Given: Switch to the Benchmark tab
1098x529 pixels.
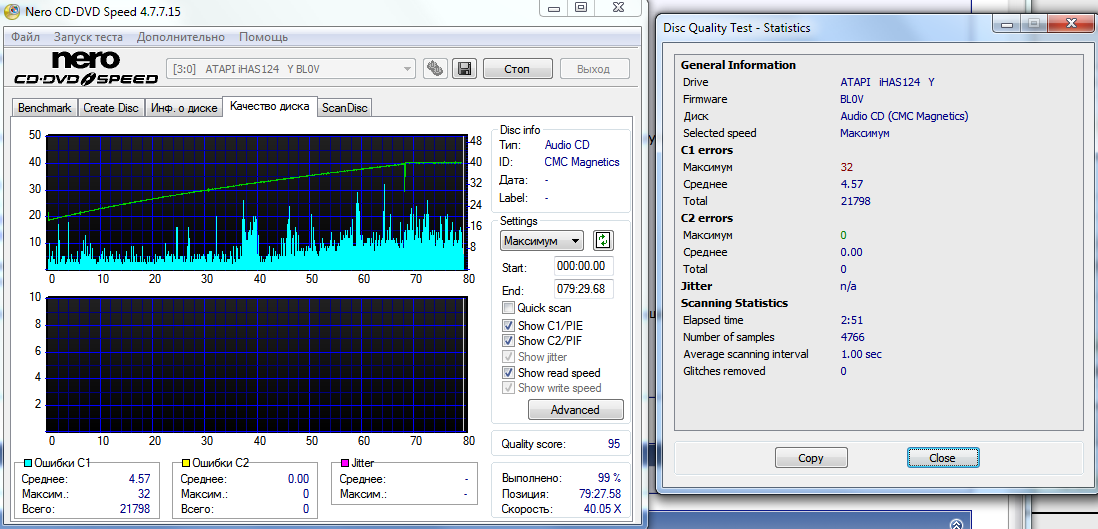Looking at the screenshot, I should tap(45, 108).
